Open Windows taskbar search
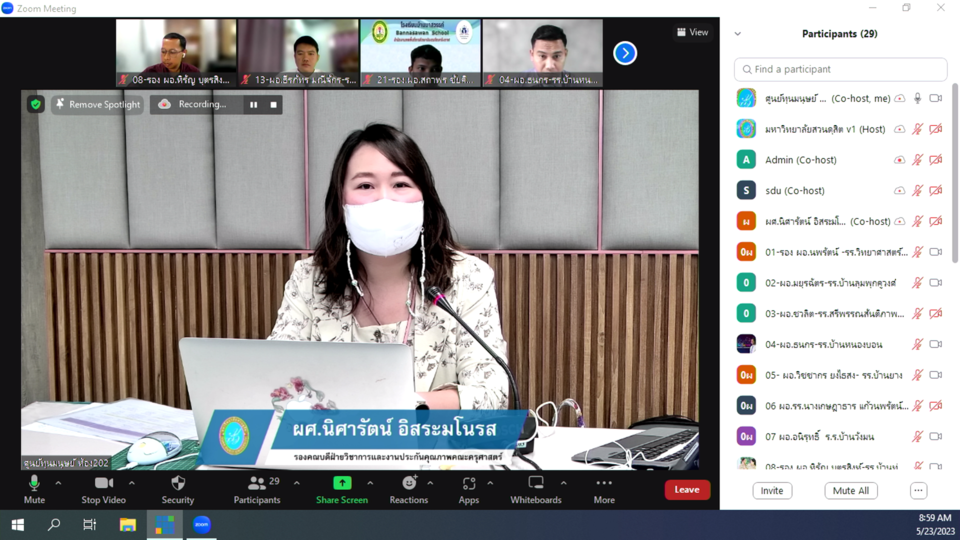 point(54,525)
